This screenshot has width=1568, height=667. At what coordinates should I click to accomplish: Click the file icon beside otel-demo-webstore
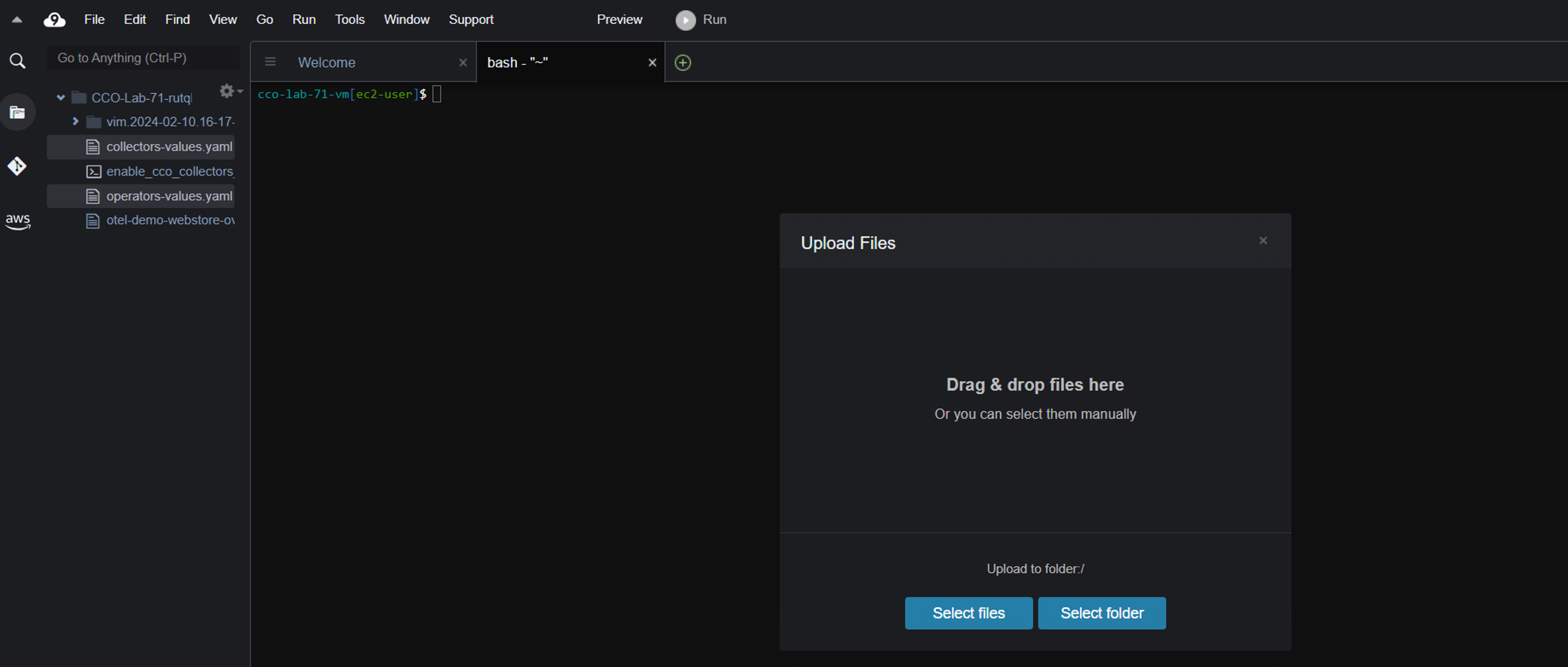tap(93, 221)
